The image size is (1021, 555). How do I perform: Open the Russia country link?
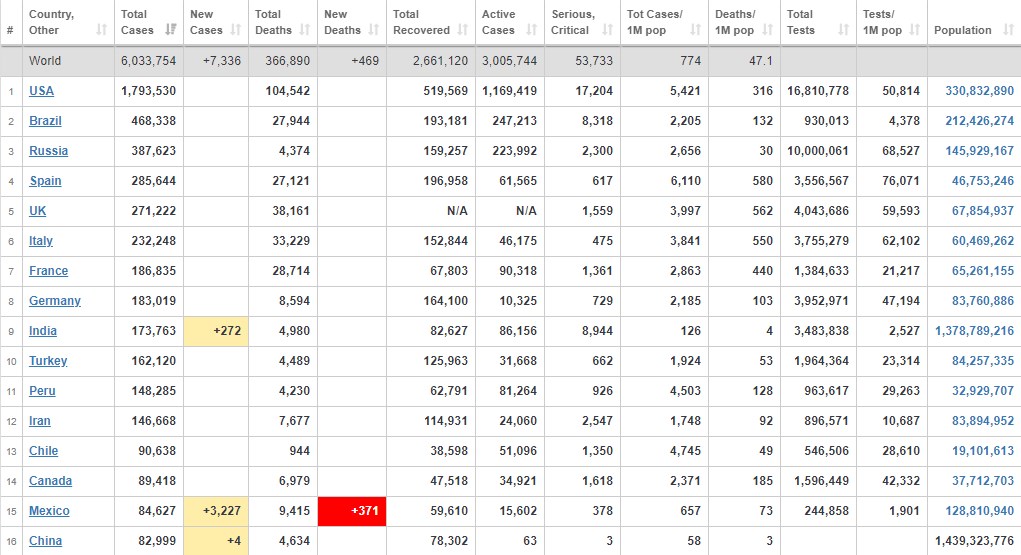tap(48, 151)
